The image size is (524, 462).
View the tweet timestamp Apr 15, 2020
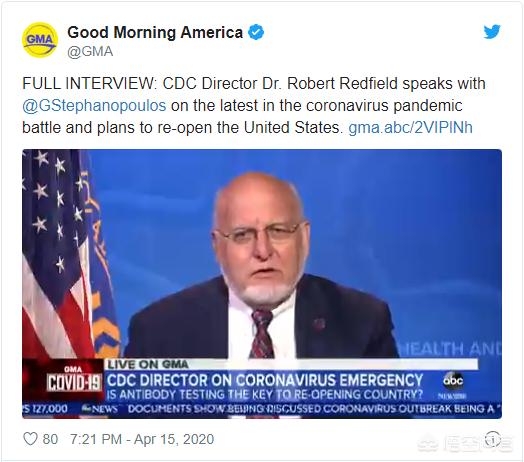[x=142, y=439]
